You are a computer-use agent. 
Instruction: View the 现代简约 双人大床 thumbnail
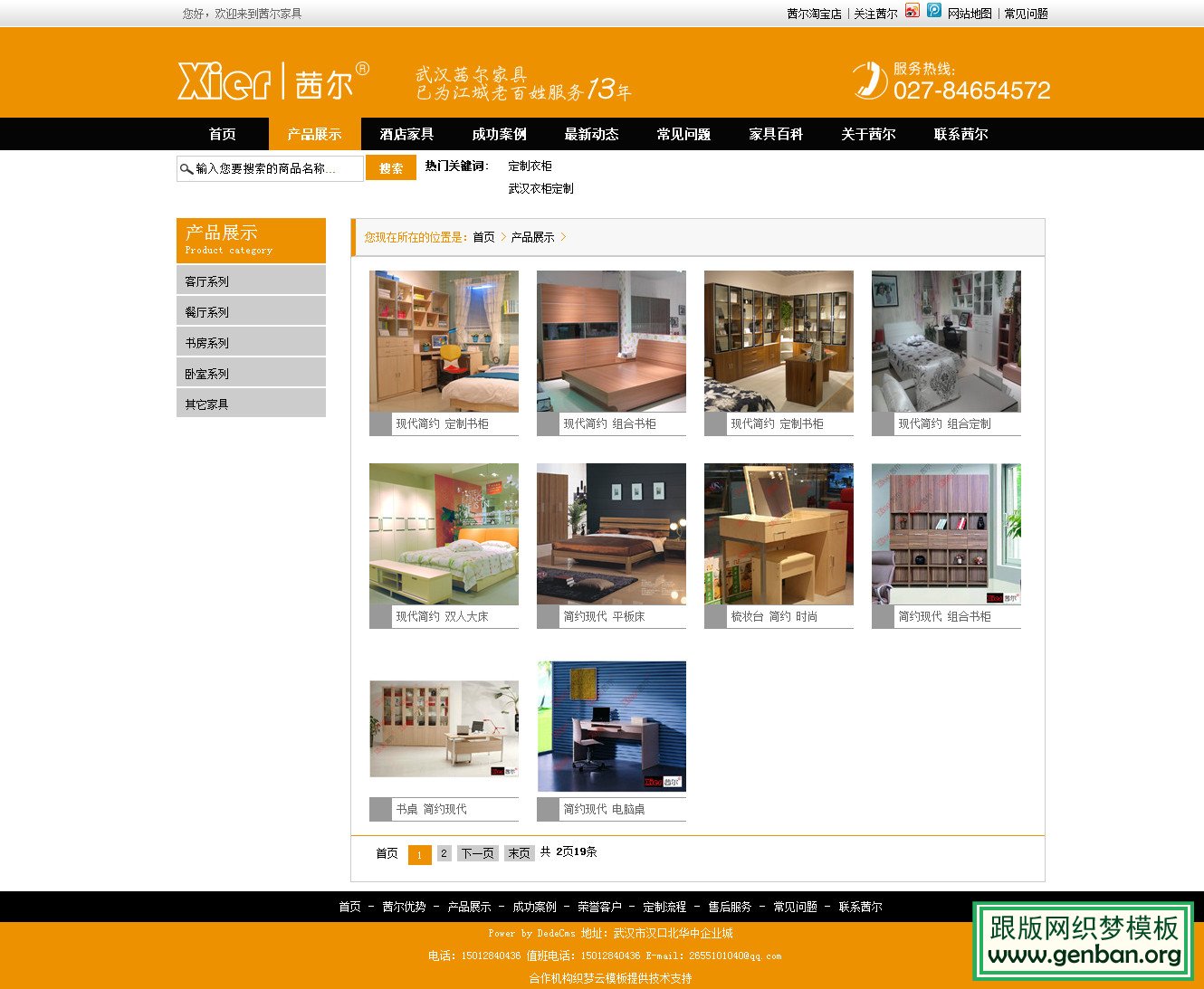(x=444, y=534)
